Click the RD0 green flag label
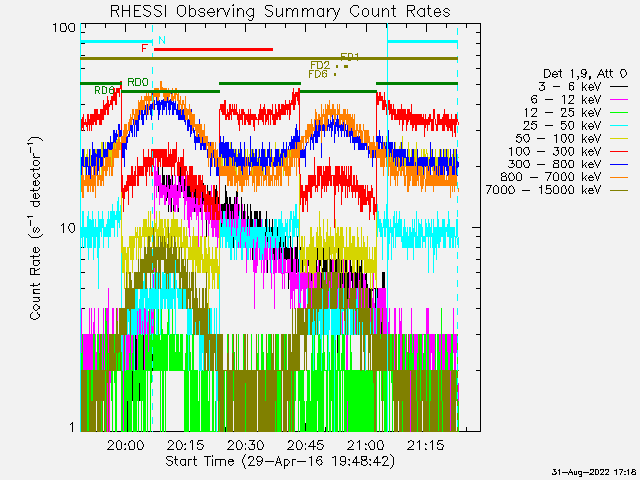The width and height of the screenshot is (640, 480). [138, 82]
